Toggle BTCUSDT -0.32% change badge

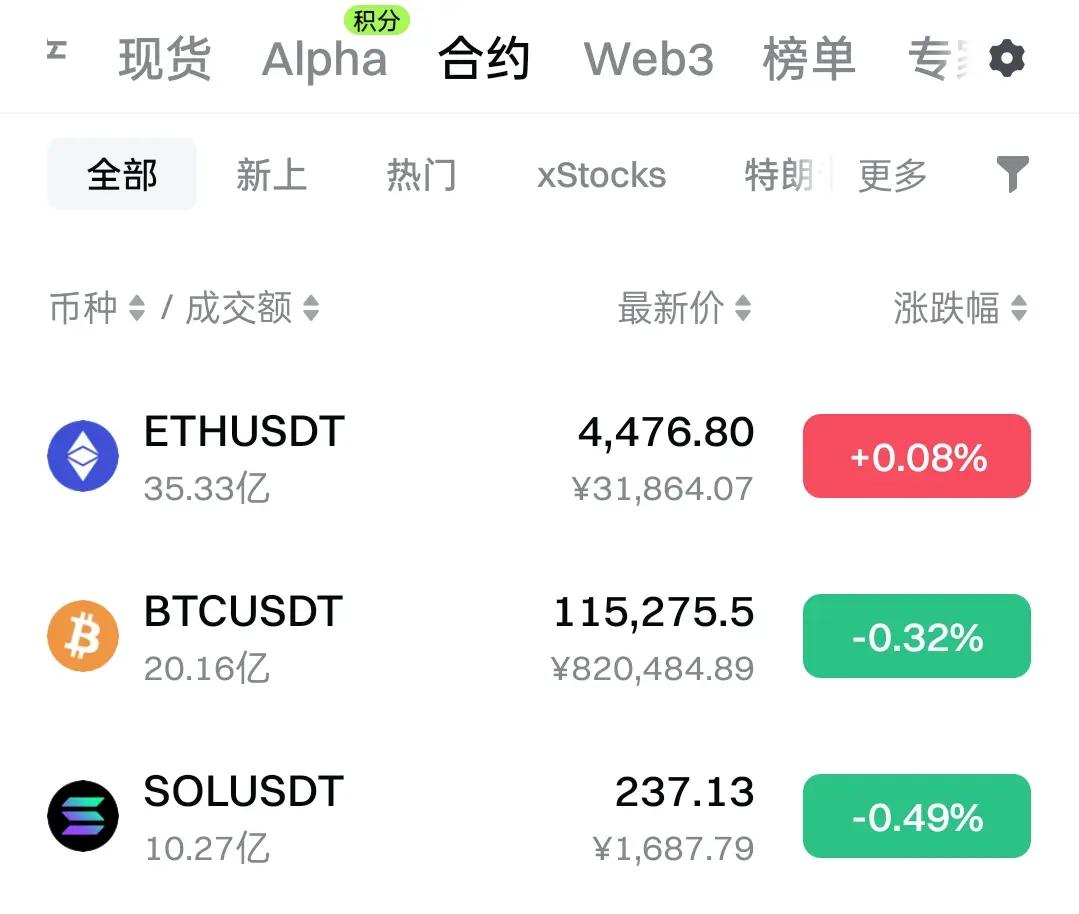[917, 636]
